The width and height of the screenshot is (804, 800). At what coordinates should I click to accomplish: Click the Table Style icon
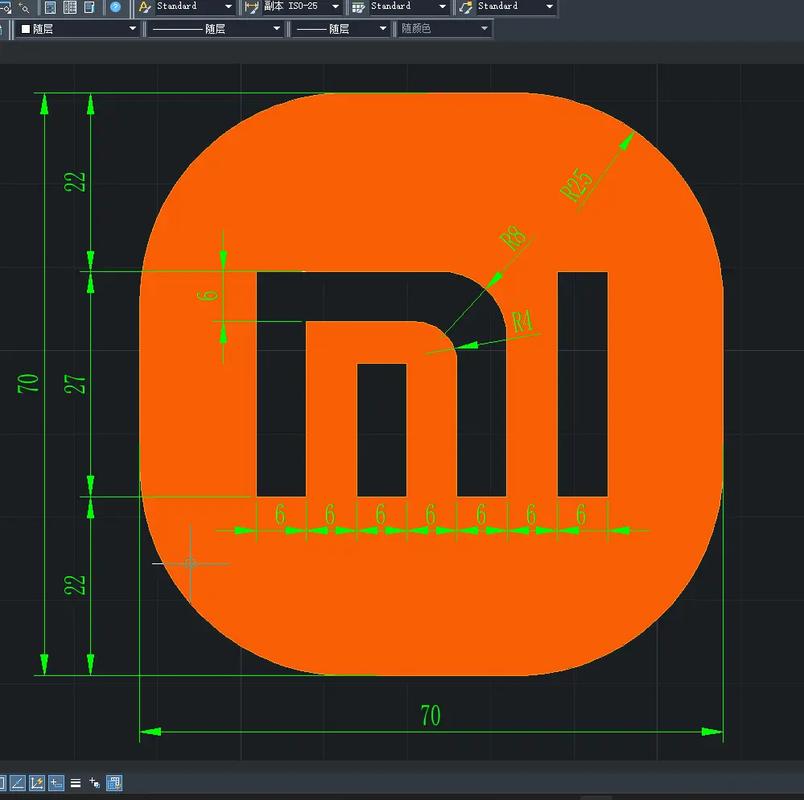[358, 7]
